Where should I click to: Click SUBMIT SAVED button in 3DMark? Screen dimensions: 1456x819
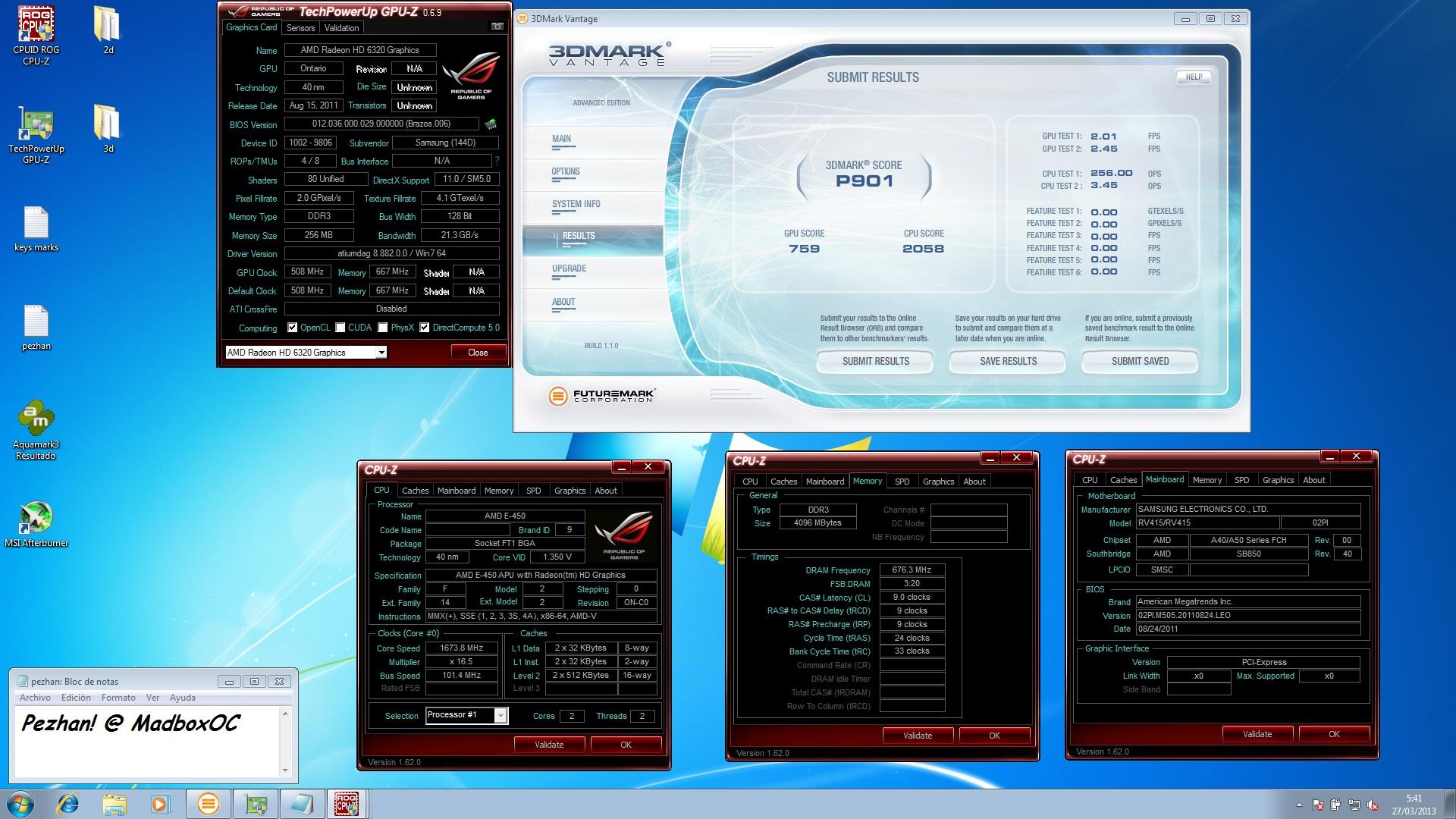[x=1140, y=362]
